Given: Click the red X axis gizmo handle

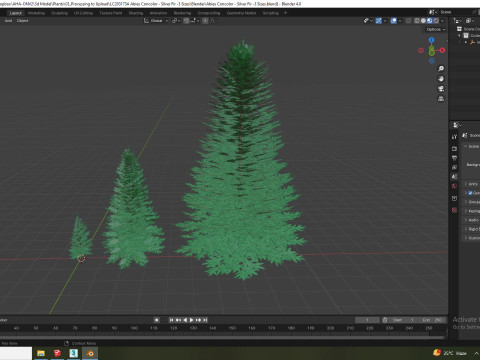Looking at the screenshot, I should 442,50.
